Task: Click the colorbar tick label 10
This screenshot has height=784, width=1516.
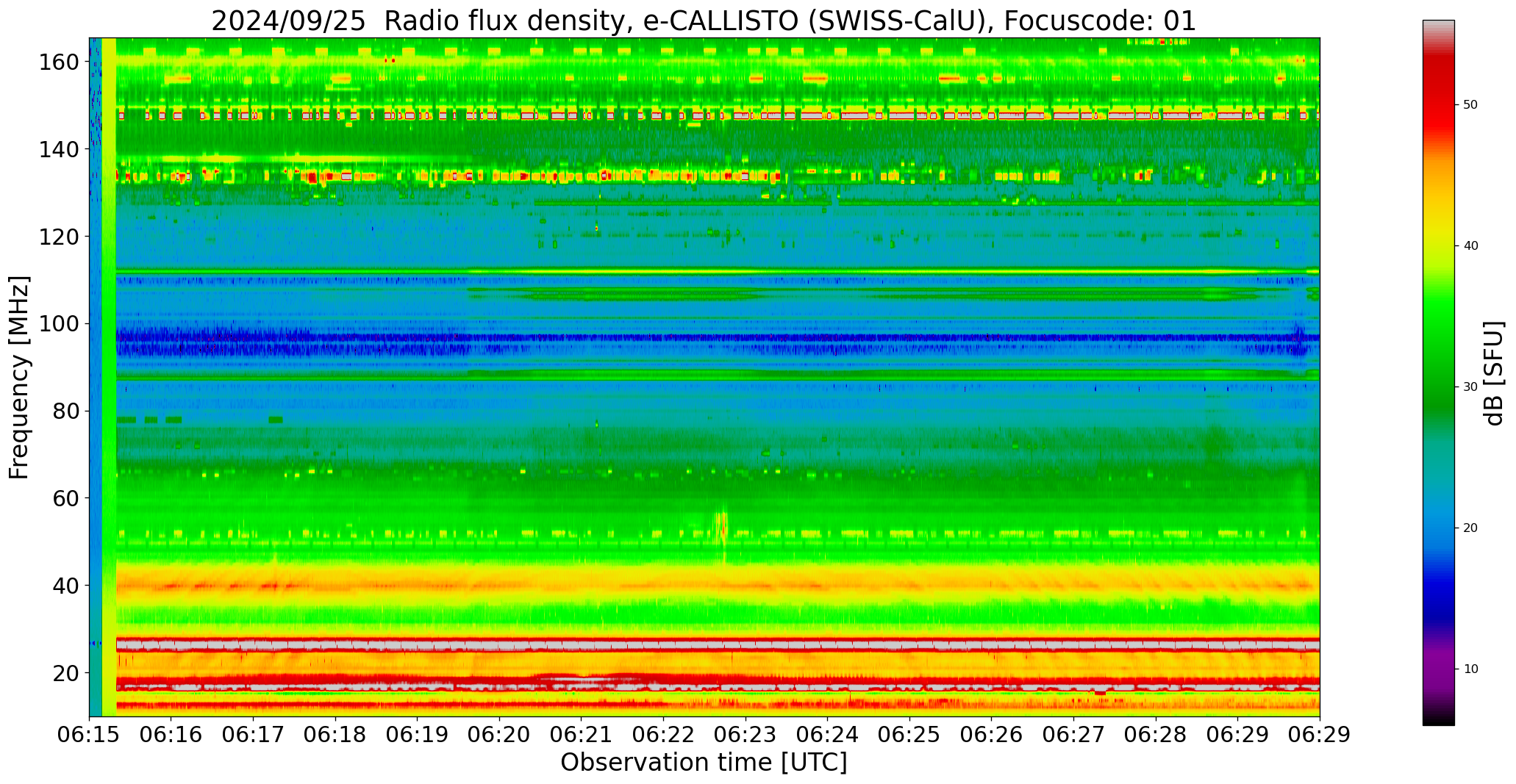Action: [1470, 669]
